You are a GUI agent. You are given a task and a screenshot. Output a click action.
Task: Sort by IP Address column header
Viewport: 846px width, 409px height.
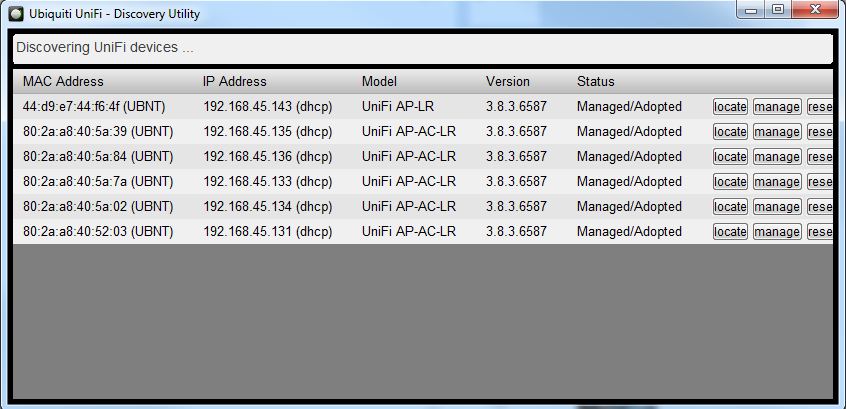coord(235,81)
